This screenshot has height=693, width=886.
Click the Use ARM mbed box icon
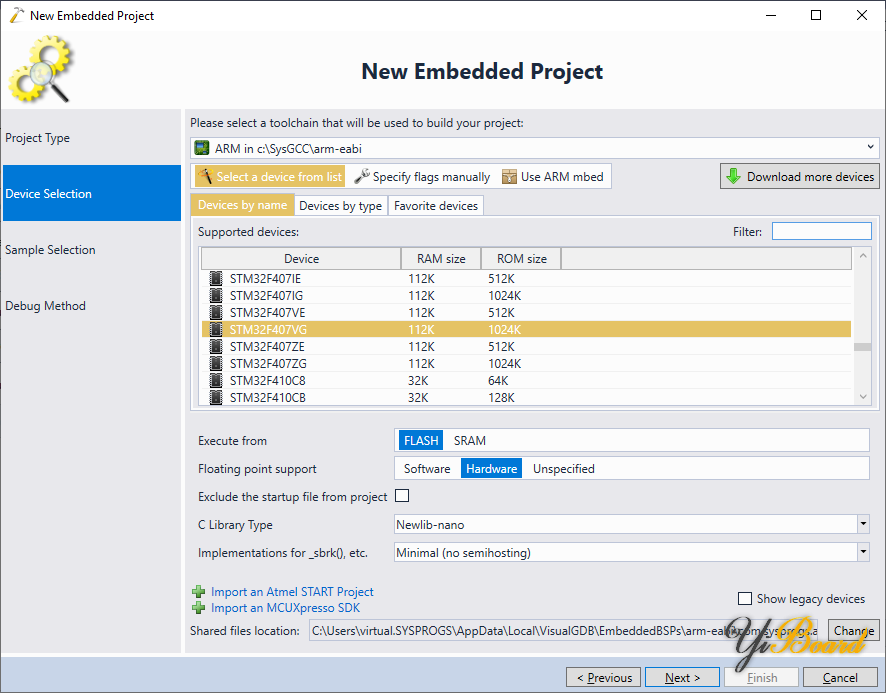pos(510,177)
